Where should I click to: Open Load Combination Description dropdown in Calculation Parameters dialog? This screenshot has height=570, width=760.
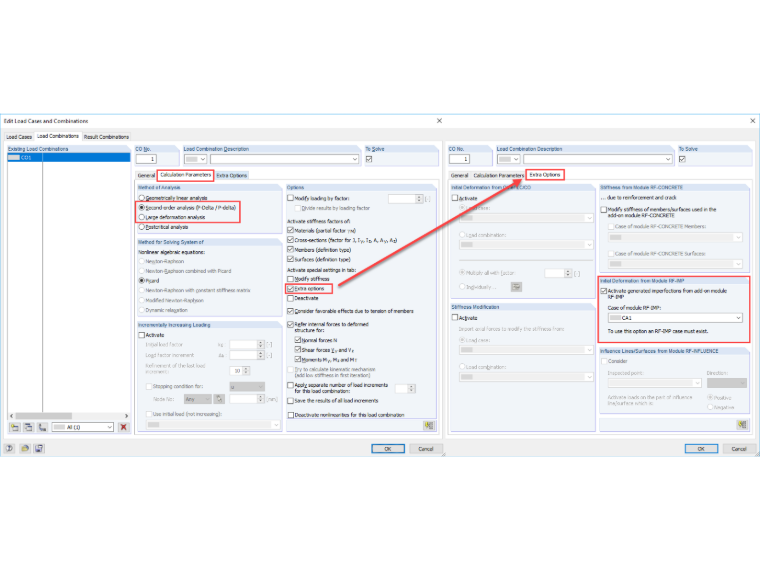pyautogui.click(x=285, y=159)
